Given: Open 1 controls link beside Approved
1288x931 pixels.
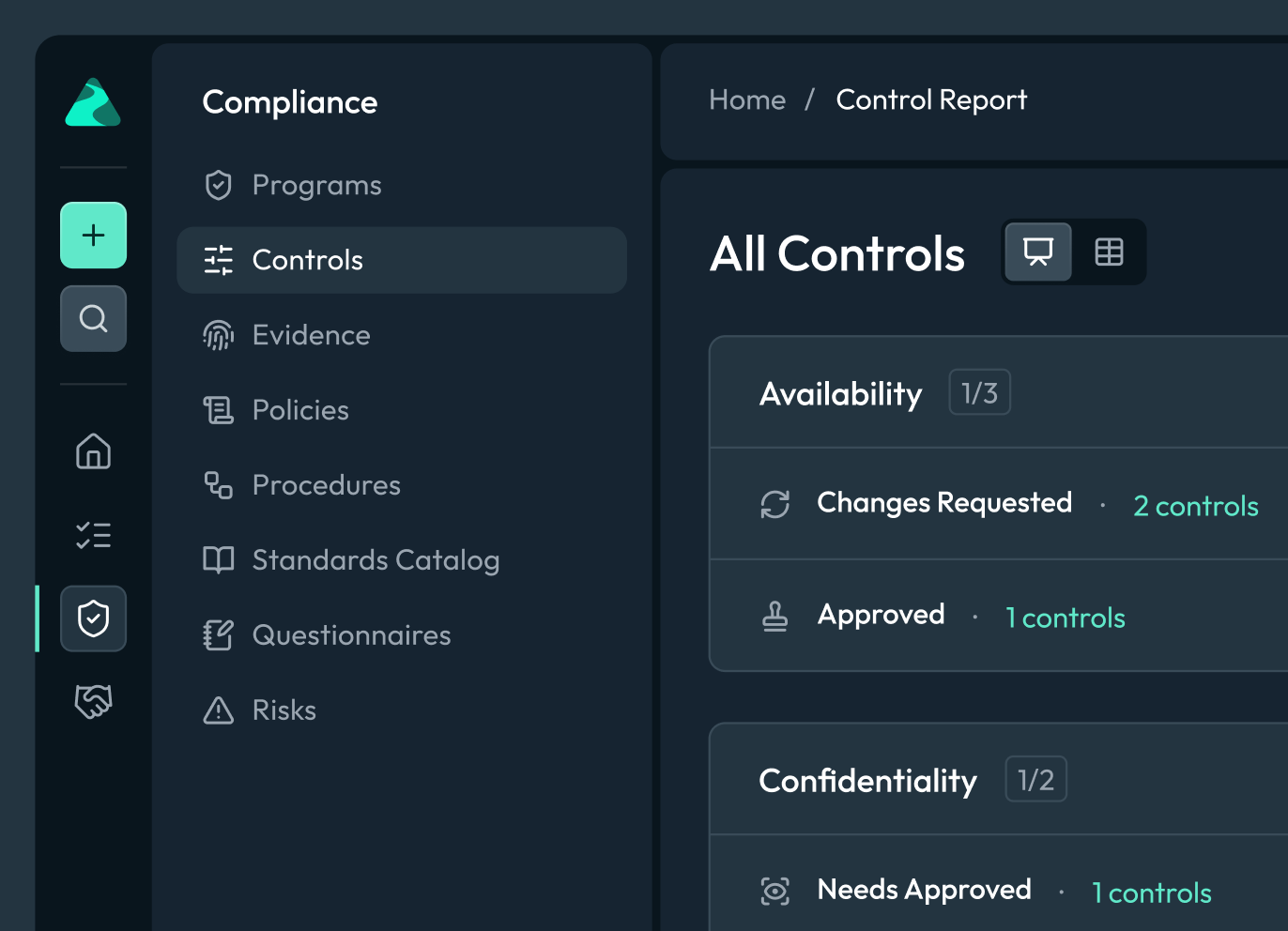Looking at the screenshot, I should coord(1066,618).
